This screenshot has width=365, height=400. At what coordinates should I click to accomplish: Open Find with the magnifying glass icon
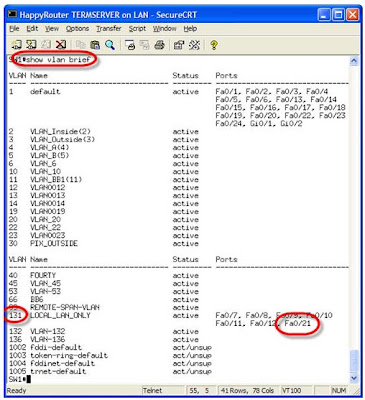[110, 44]
